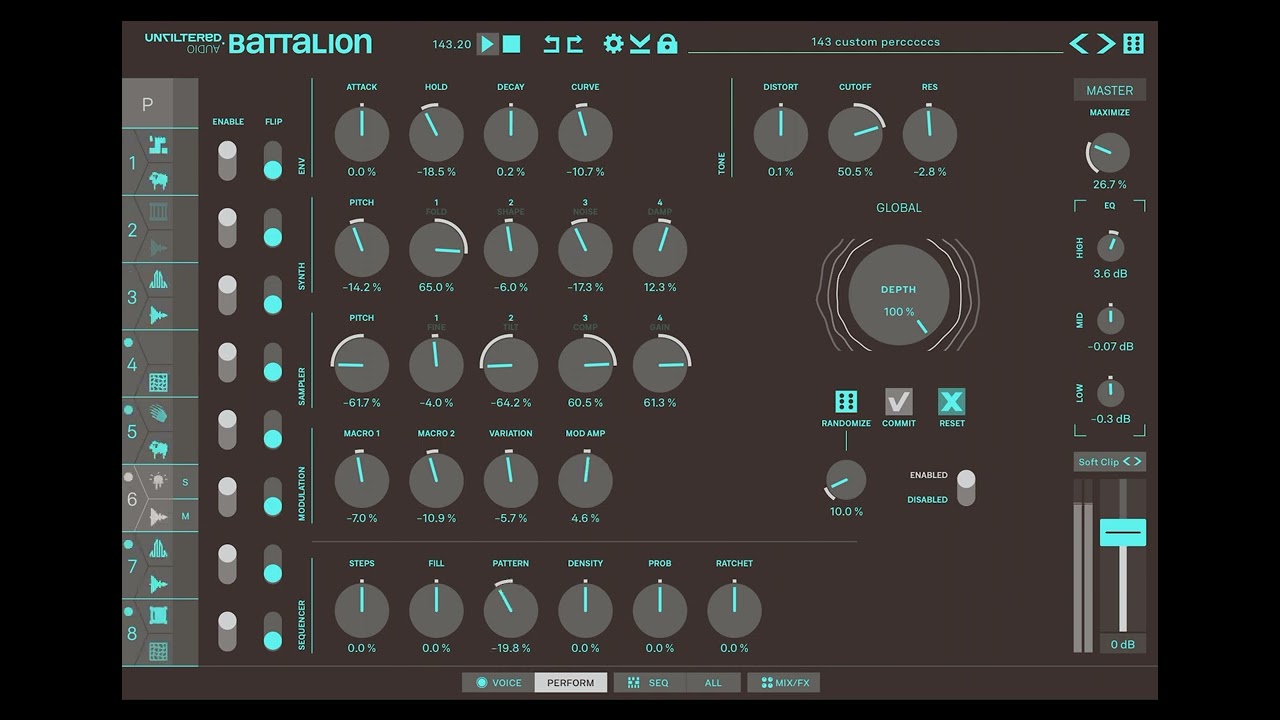Viewport: 1280px width, 720px height.
Task: Stop playback with the square stop button
Action: pos(511,44)
